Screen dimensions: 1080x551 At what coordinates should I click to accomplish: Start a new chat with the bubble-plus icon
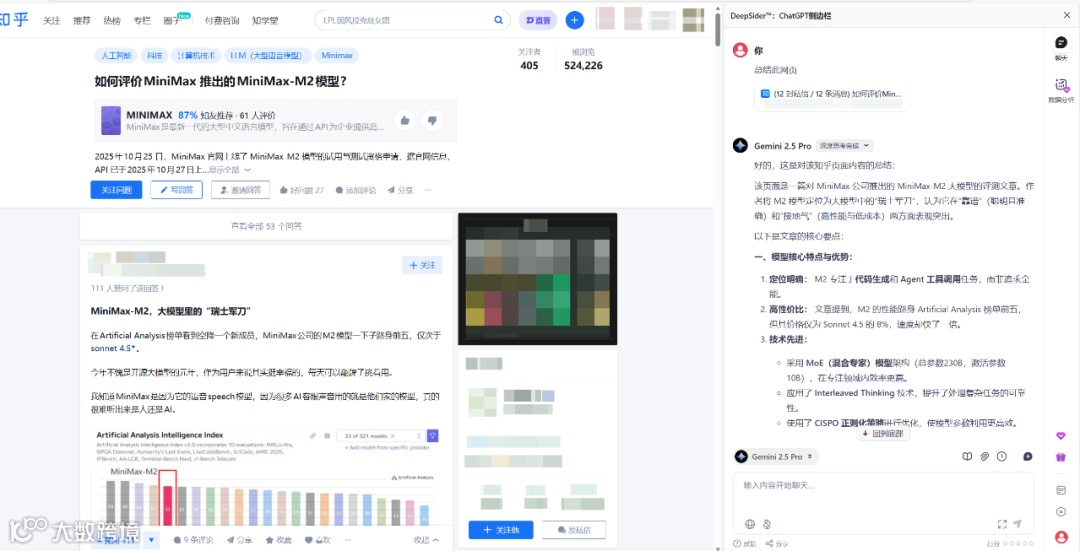tap(1028, 456)
